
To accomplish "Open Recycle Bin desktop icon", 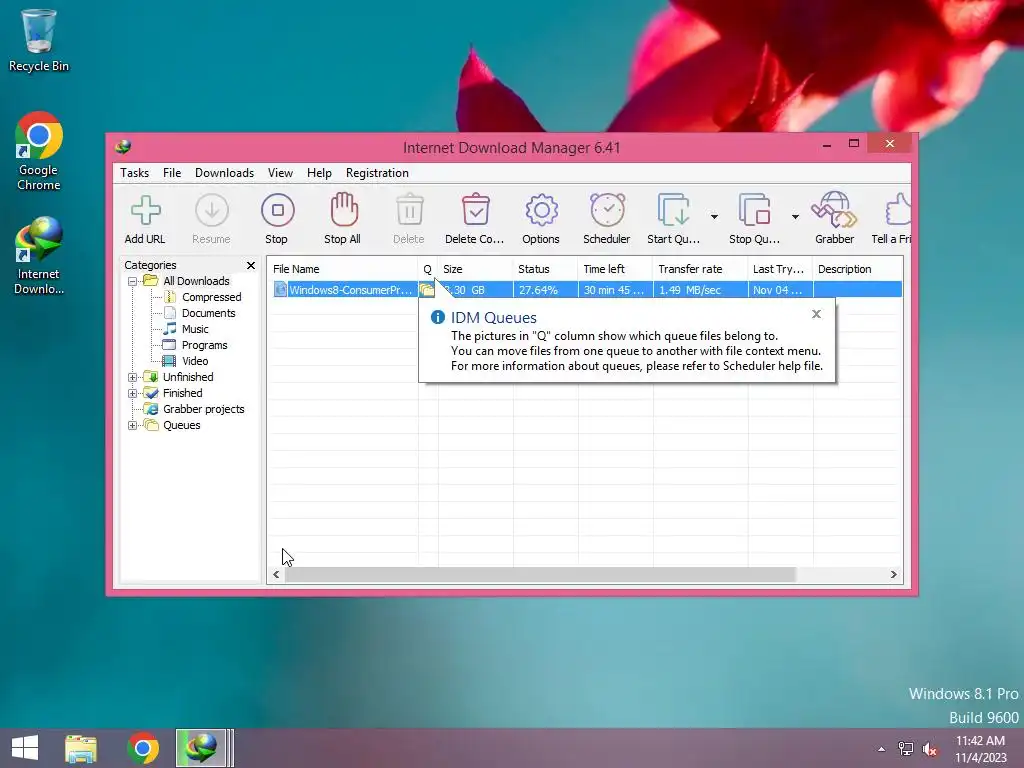I will click(x=39, y=40).
